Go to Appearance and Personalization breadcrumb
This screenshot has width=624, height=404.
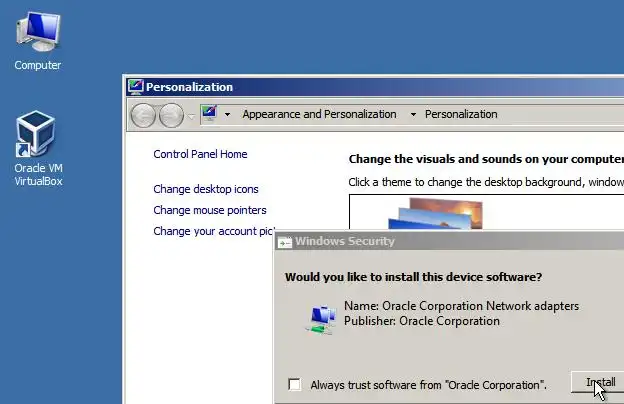319,114
